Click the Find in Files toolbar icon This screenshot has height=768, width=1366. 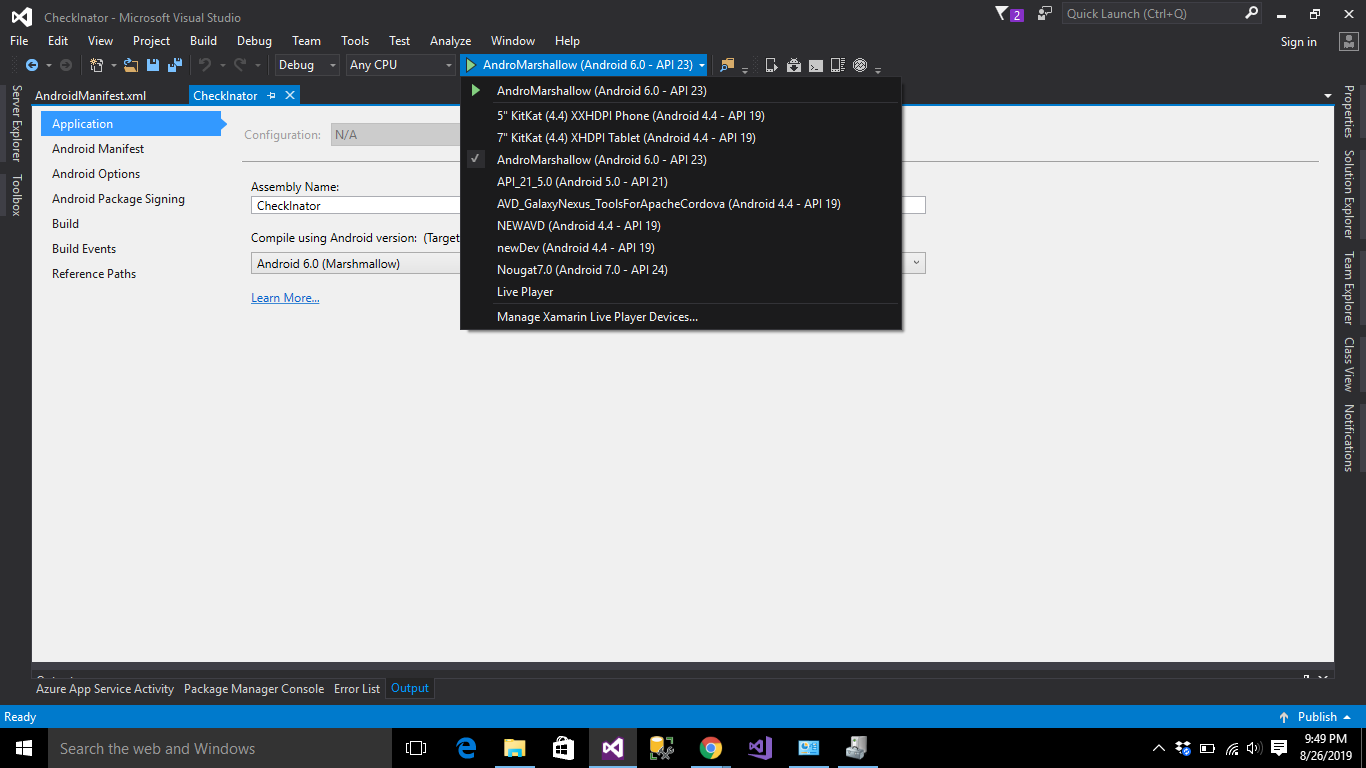pos(727,65)
